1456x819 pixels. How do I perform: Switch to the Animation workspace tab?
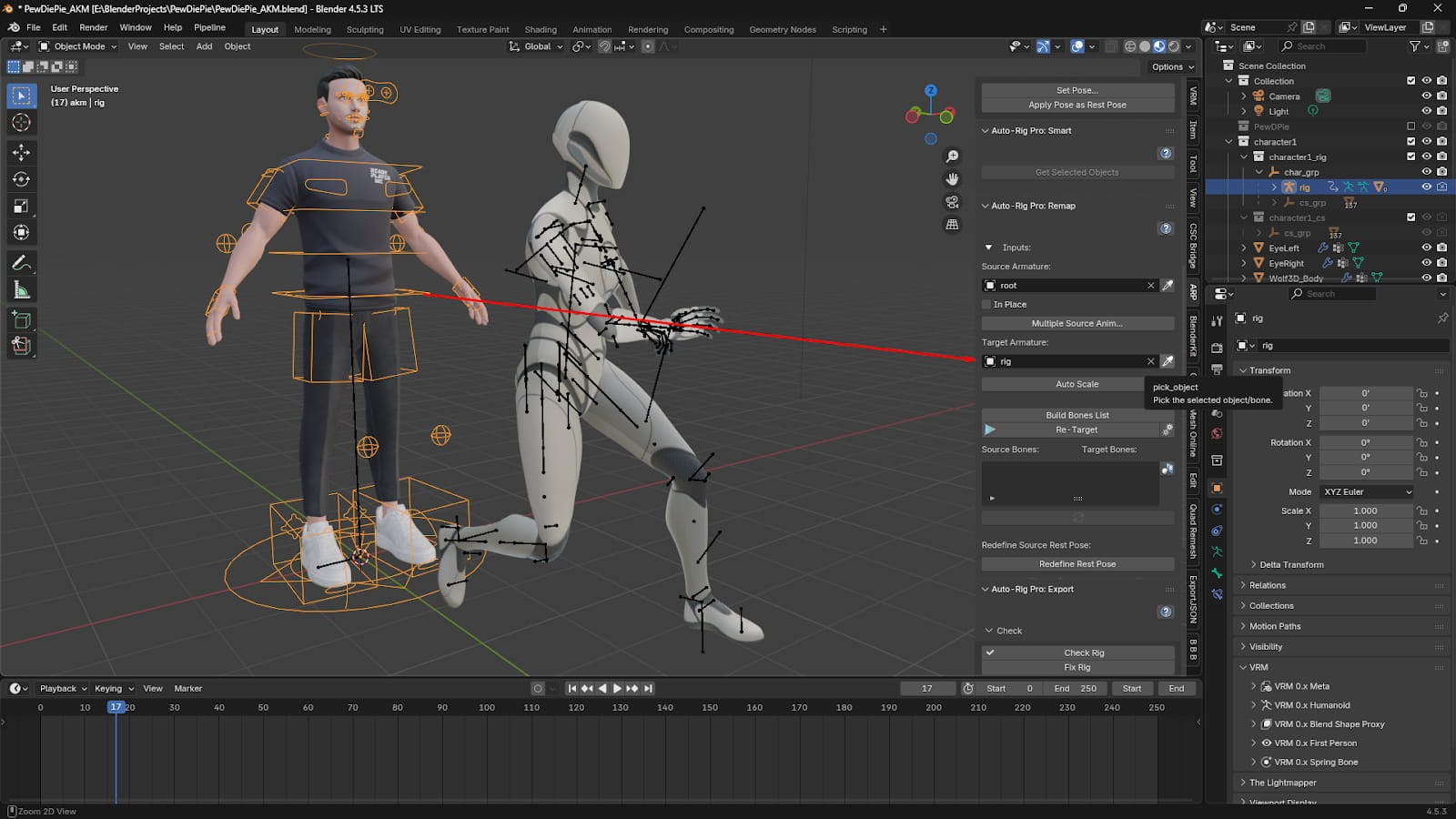click(591, 29)
